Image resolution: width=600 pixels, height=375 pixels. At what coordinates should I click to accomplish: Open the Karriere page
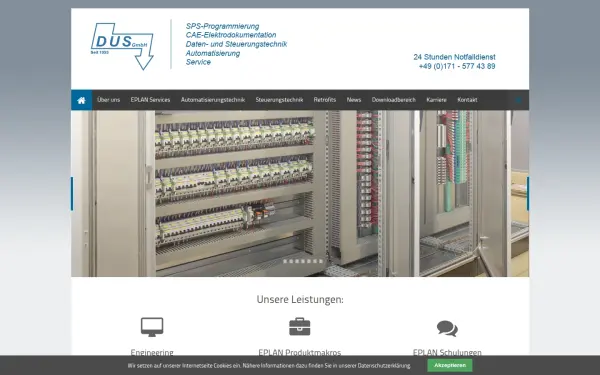(x=437, y=100)
